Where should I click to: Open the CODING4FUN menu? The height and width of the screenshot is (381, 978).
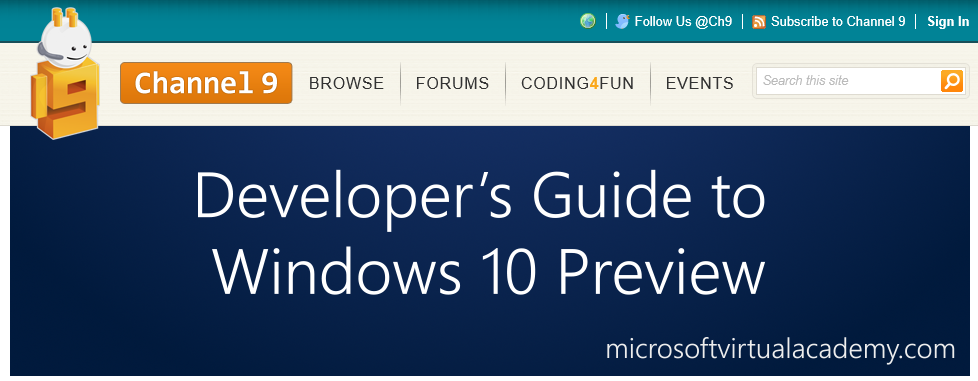pyautogui.click(x=578, y=83)
